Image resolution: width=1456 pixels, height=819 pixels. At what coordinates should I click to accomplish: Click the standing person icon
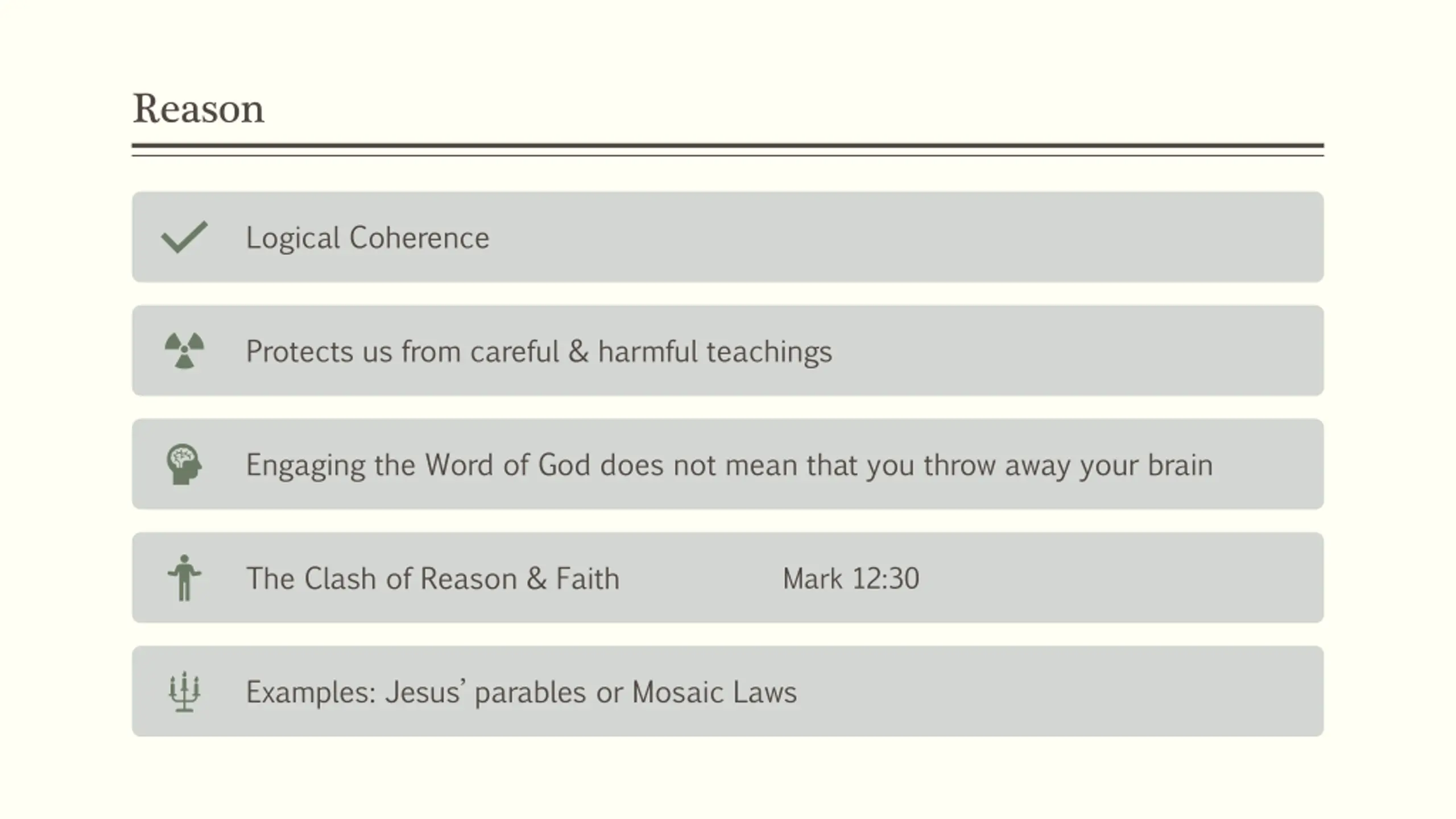pyautogui.click(x=184, y=578)
